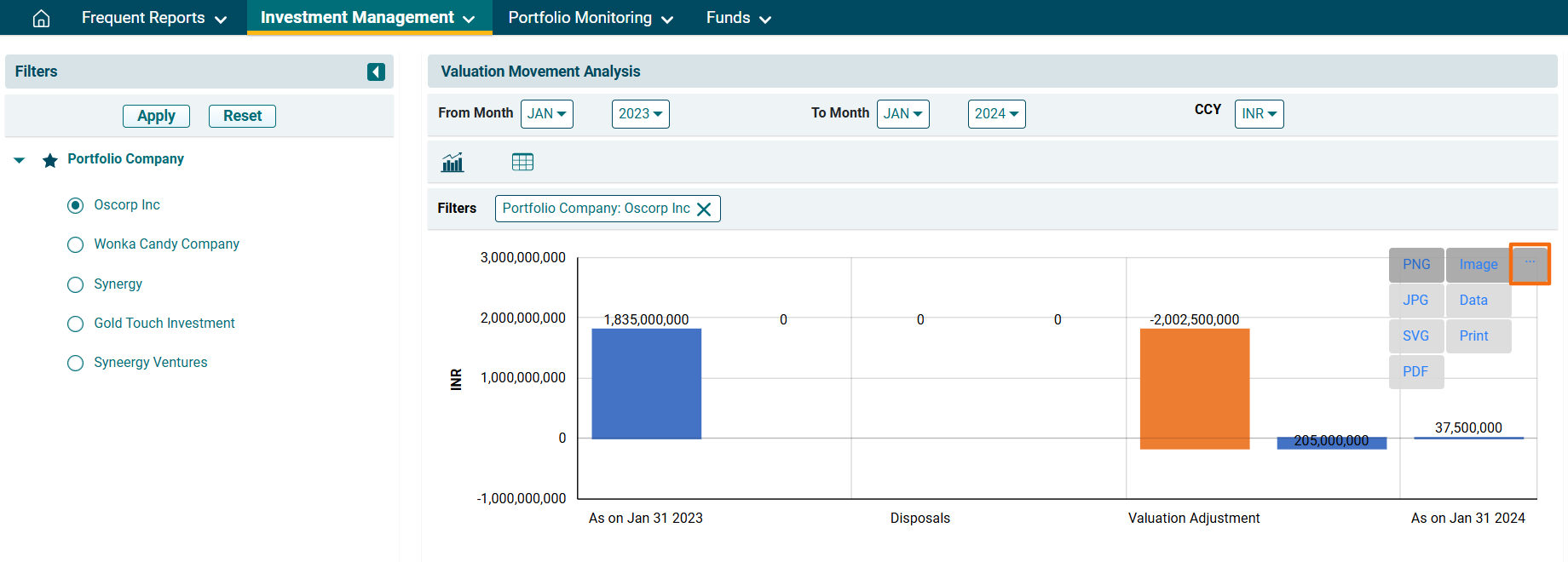Select the Wonka Candy Company radio button

point(76,245)
